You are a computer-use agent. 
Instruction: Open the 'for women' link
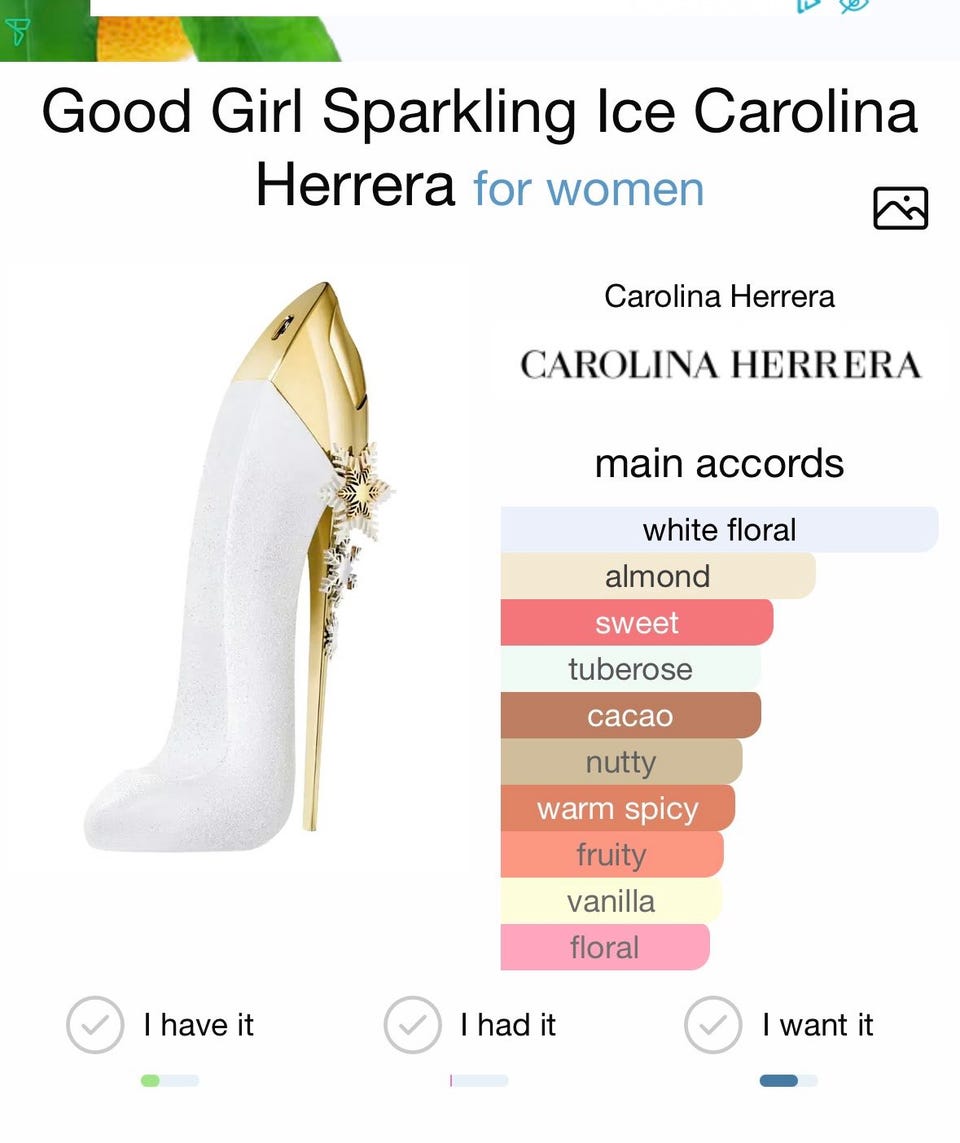(588, 188)
